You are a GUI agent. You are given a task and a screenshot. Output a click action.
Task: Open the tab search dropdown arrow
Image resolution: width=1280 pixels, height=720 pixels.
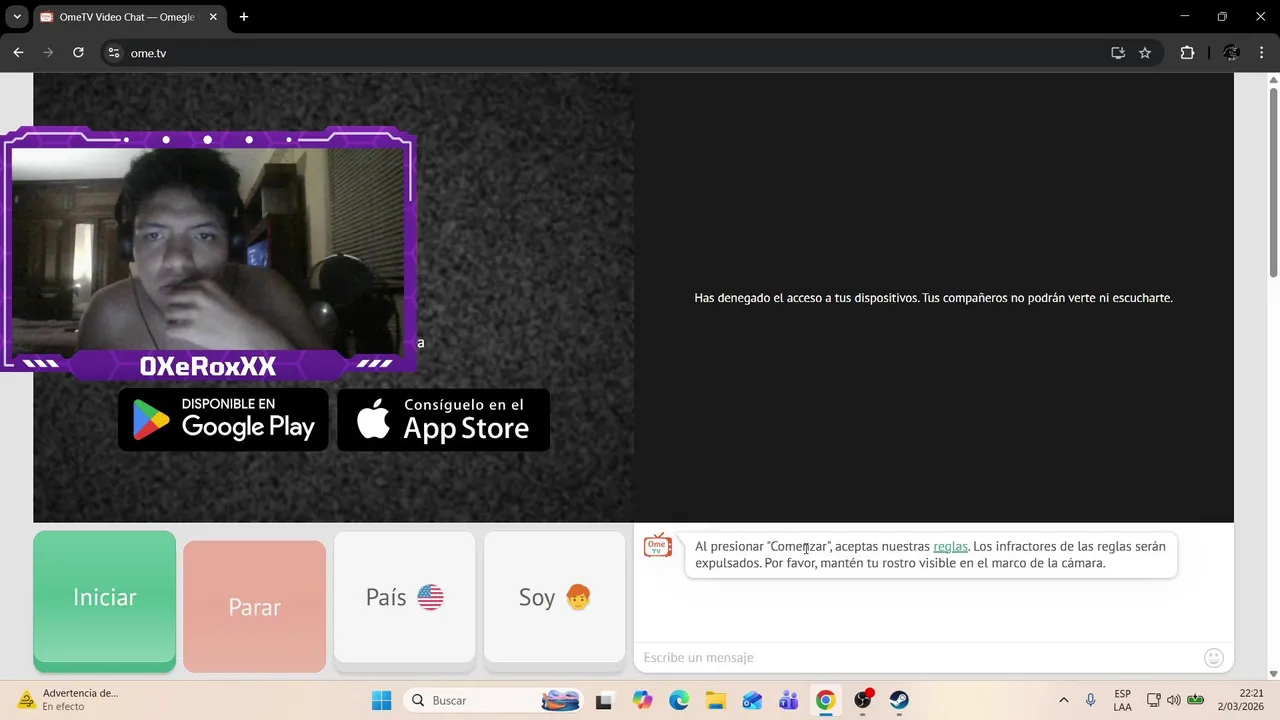pos(17,17)
